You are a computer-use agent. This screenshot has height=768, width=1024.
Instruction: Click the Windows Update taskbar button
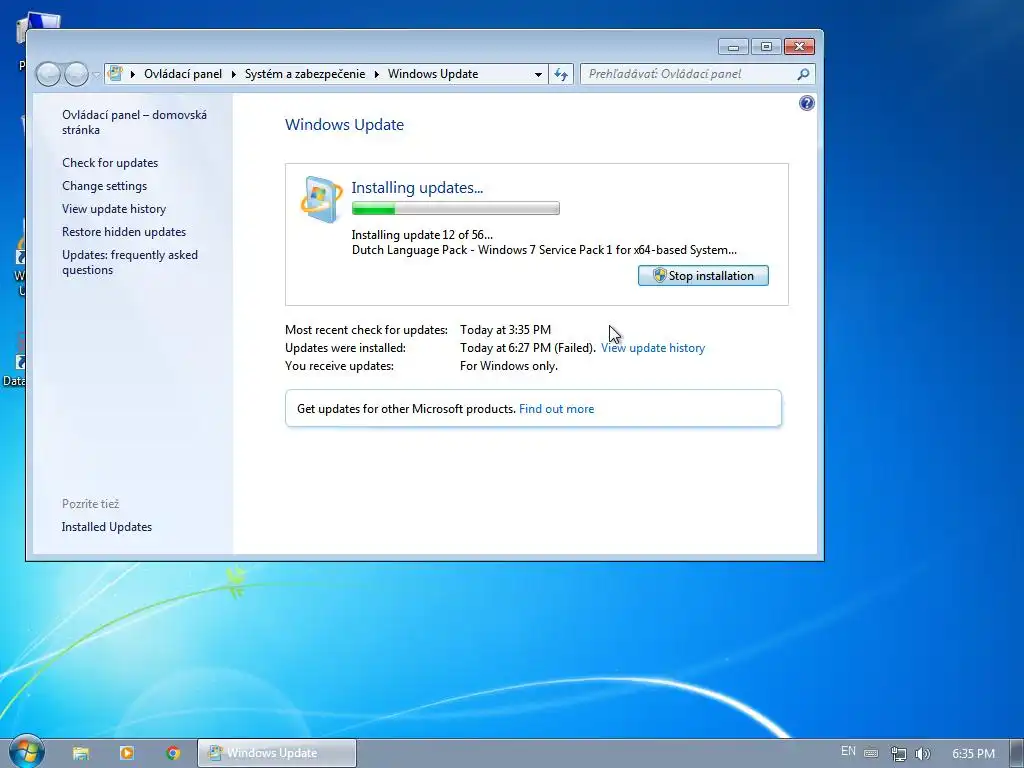277,753
